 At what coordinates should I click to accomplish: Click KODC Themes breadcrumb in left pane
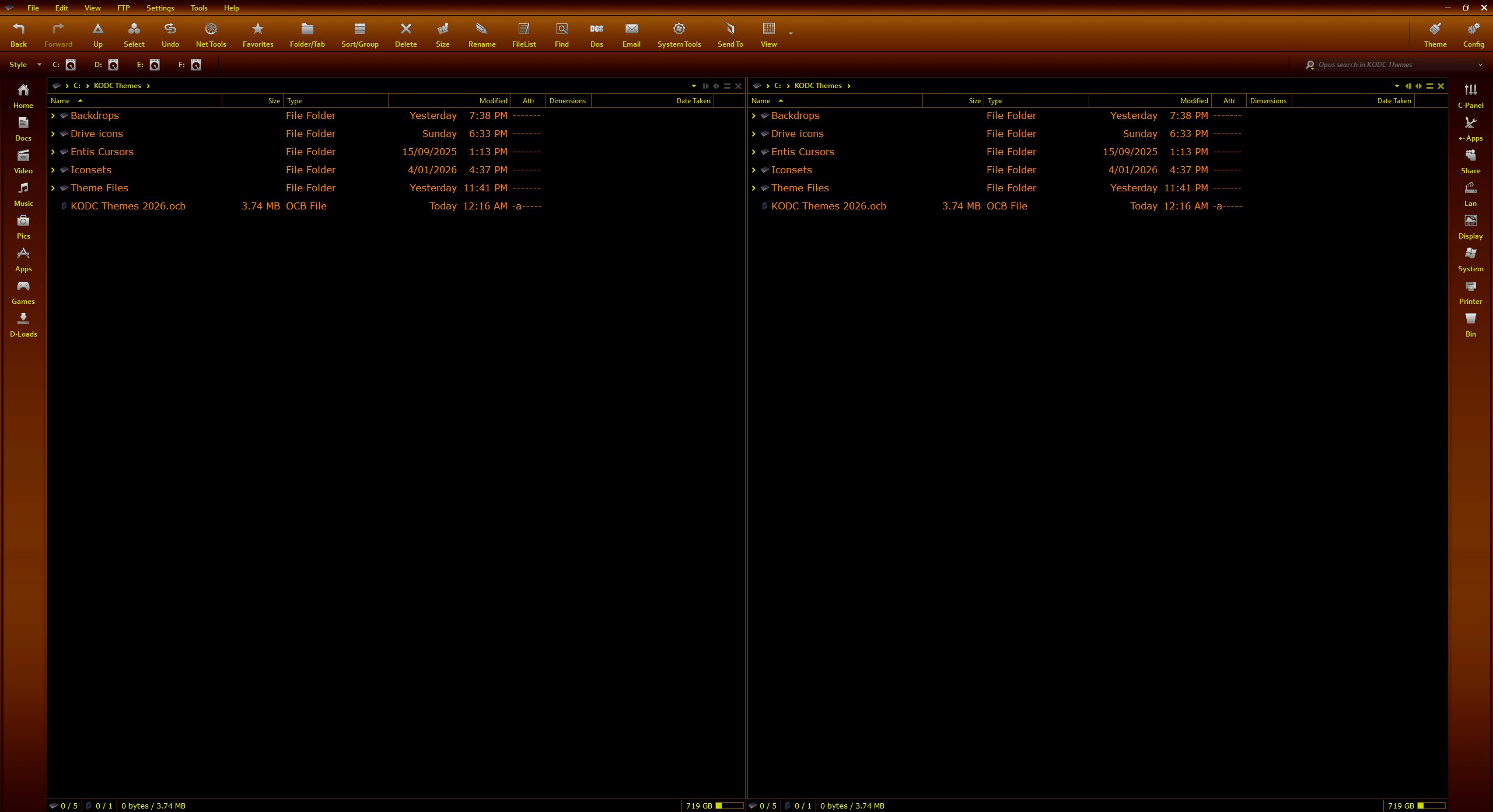[117, 86]
